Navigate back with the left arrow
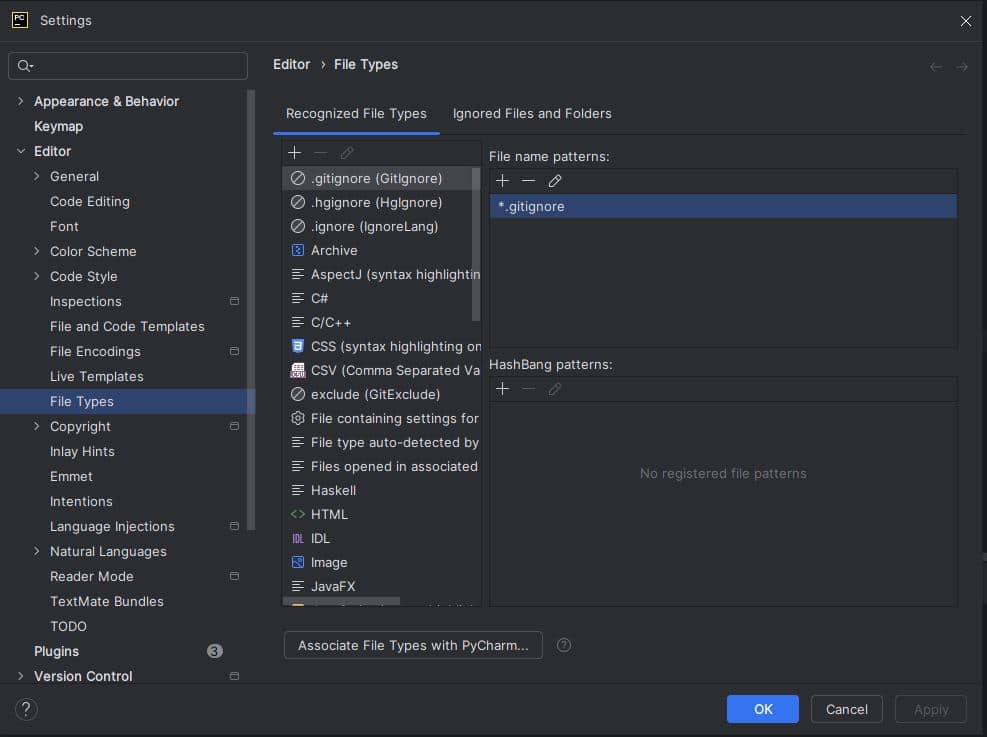The height and width of the screenshot is (737, 987). [x=936, y=66]
